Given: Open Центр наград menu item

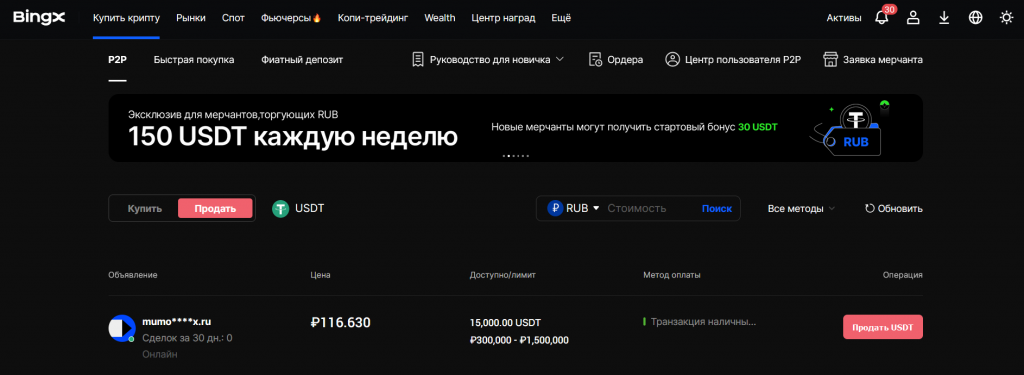Looking at the screenshot, I should pyautogui.click(x=503, y=18).
